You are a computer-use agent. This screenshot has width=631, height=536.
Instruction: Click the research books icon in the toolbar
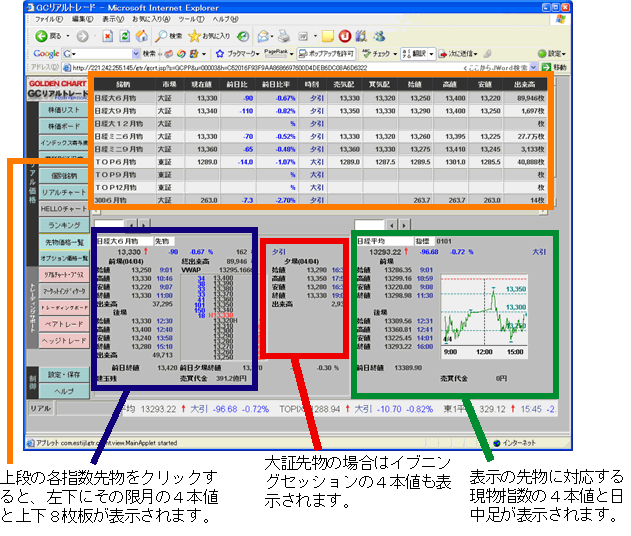click(x=361, y=37)
